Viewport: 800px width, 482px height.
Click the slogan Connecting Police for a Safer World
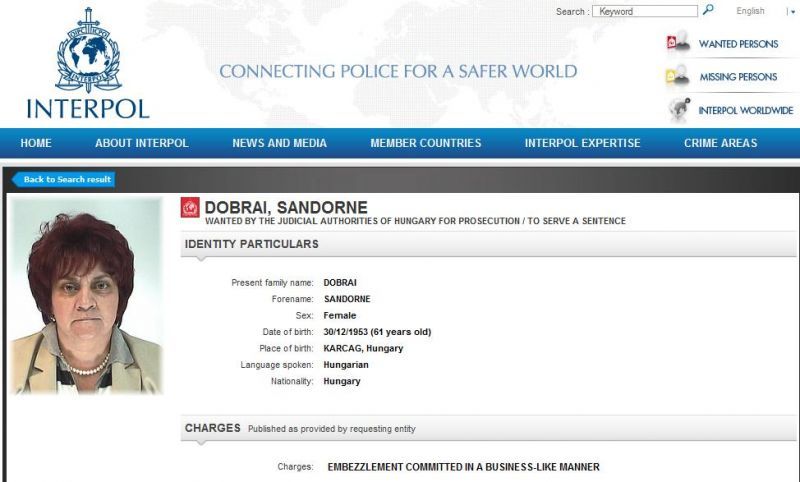click(x=398, y=71)
